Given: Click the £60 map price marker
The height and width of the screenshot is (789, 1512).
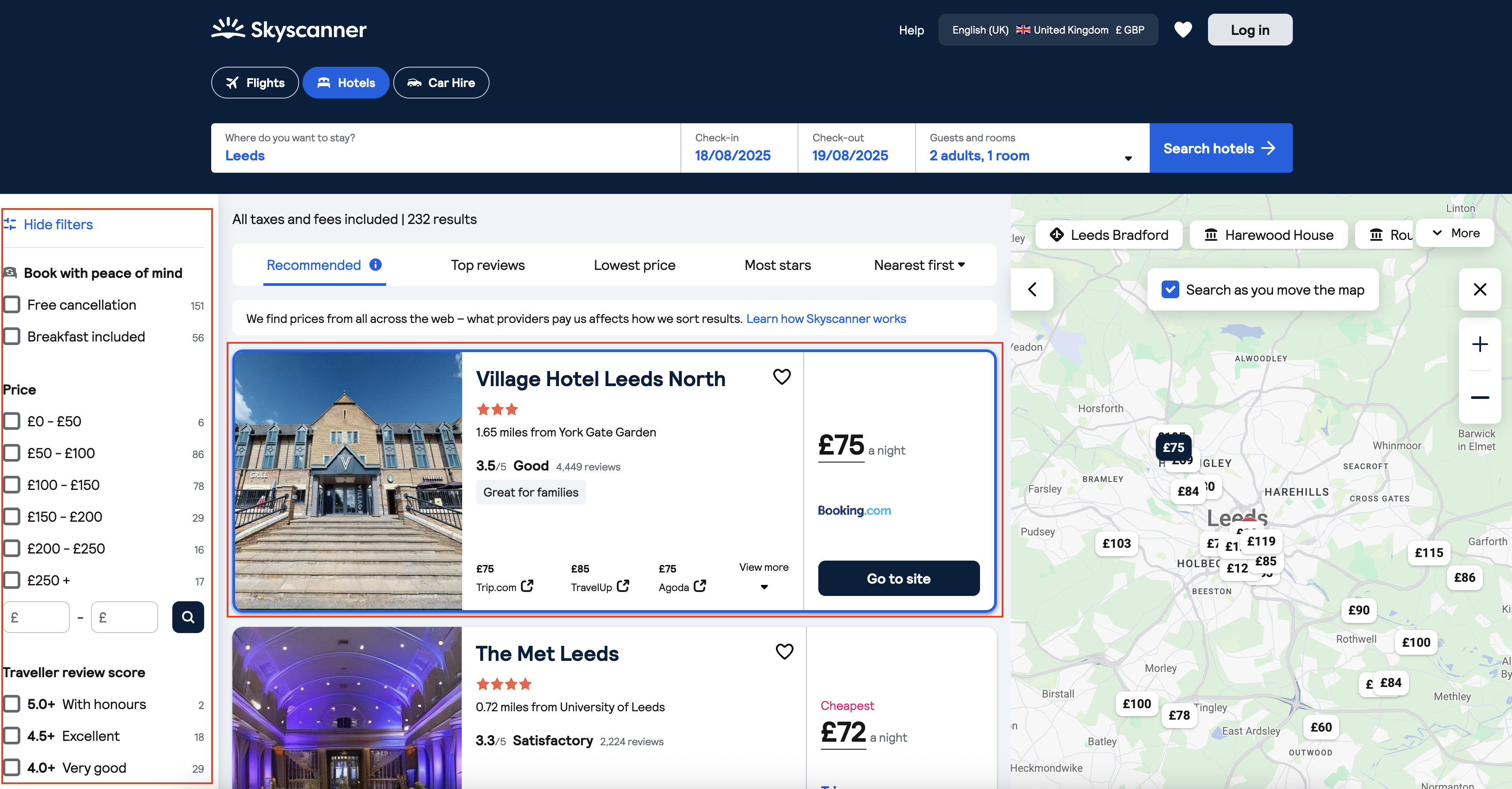Looking at the screenshot, I should 1321,727.
